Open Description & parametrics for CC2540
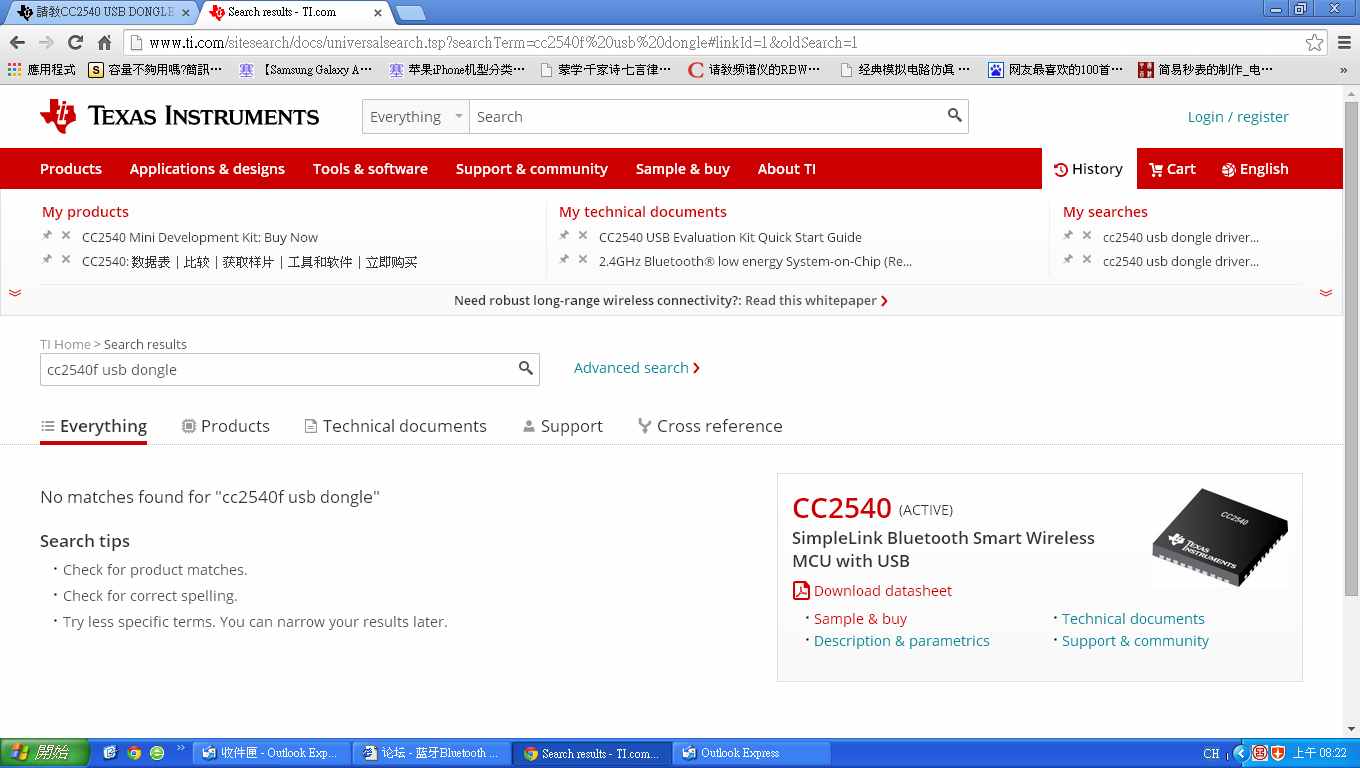The width and height of the screenshot is (1360, 768). (902, 641)
